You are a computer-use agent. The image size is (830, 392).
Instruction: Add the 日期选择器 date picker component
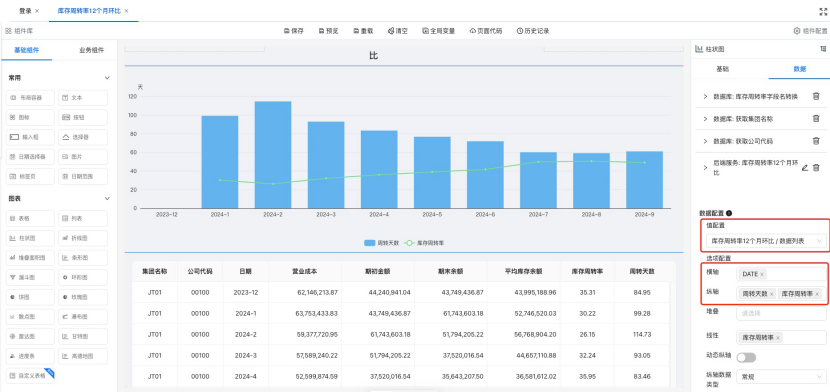(30, 157)
